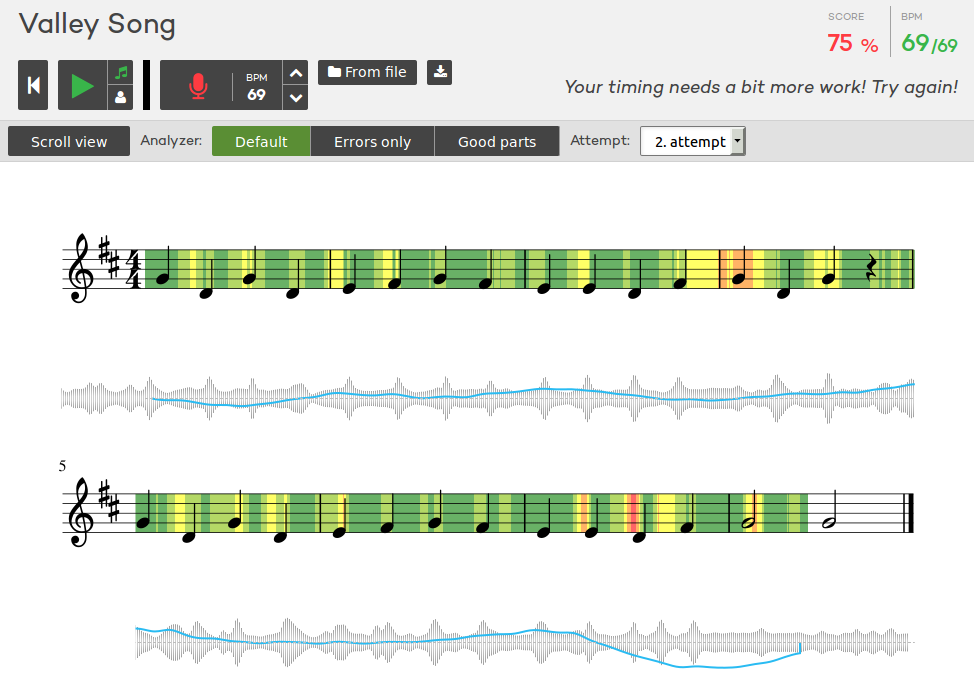This screenshot has width=974, height=687.
Task: Click the red error segment in second staff
Action: 632,512
